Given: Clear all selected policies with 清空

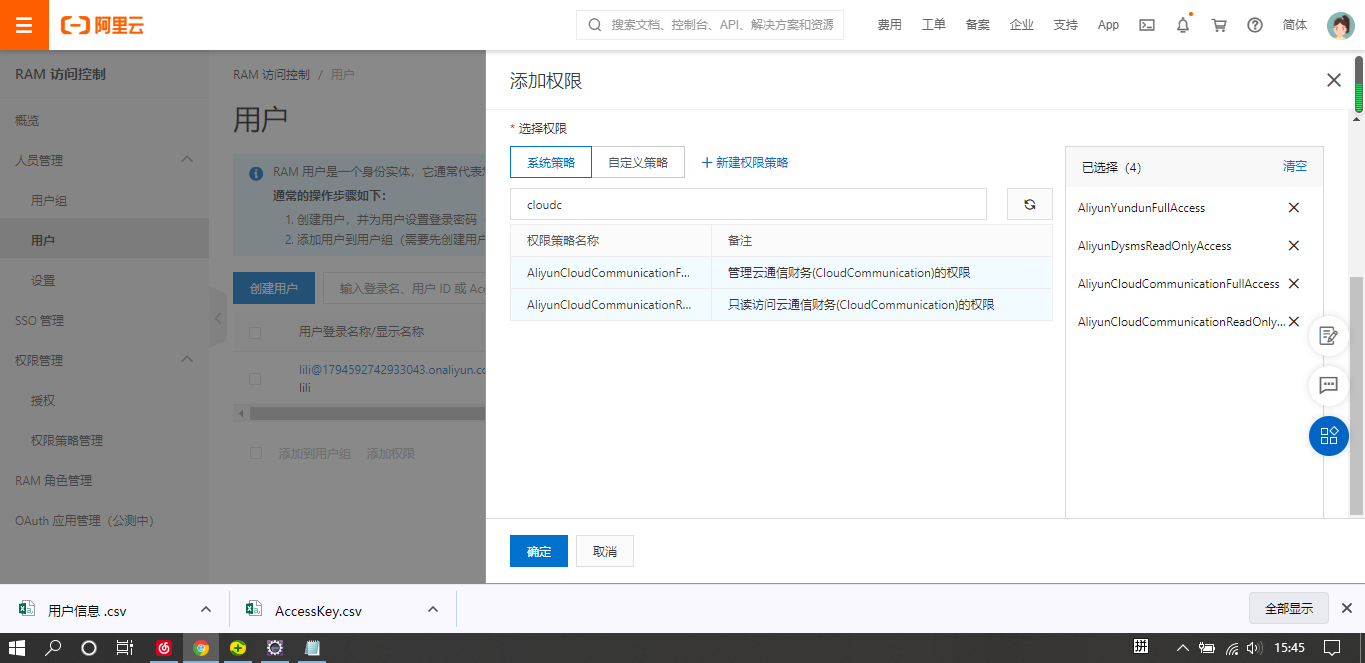Looking at the screenshot, I should coord(1295,166).
